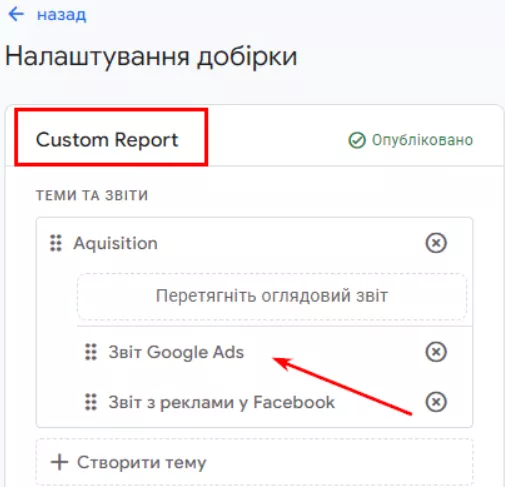
Task: Select the Aquisition topic name
Action: tap(115, 243)
